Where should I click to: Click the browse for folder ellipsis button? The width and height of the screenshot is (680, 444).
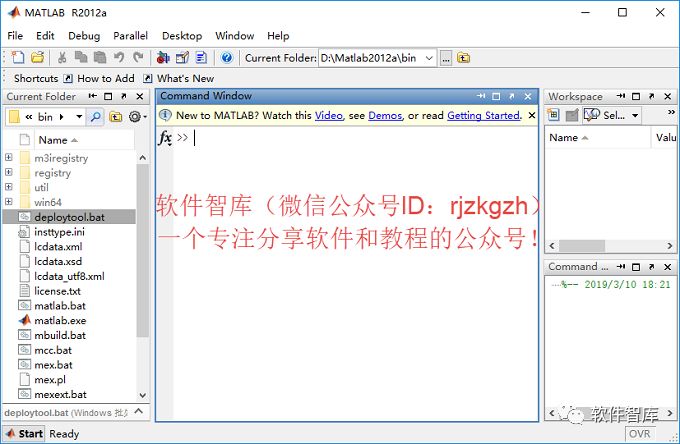coord(446,58)
